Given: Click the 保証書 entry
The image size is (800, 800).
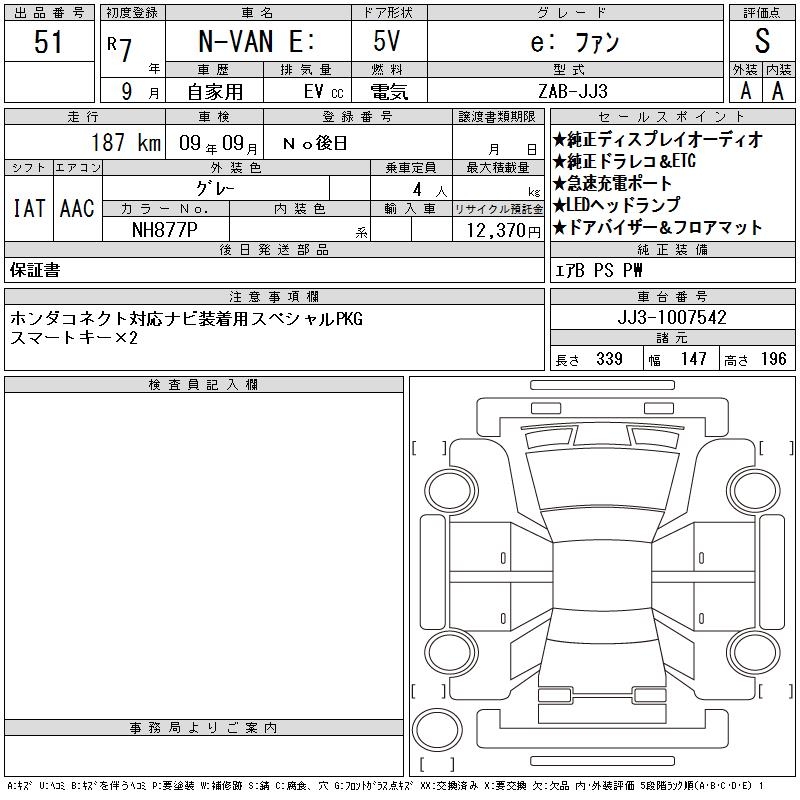Looking at the screenshot, I should pos(35,270).
